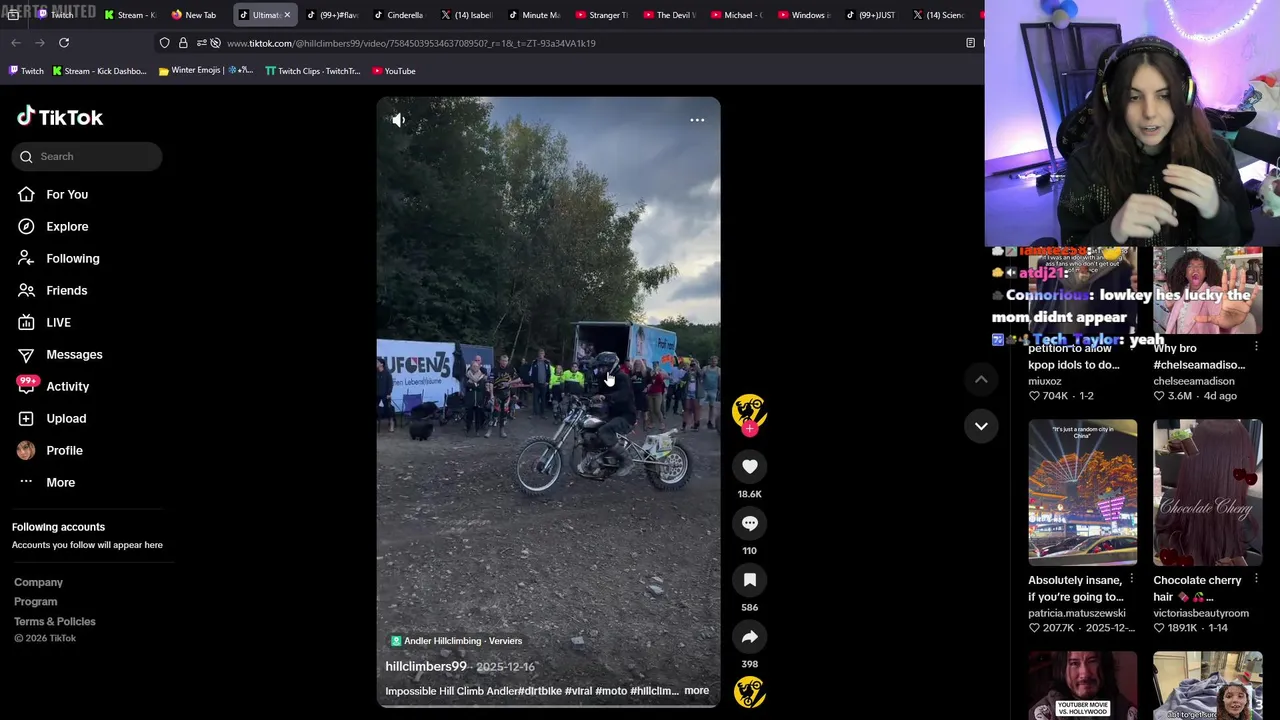This screenshot has height=720, width=1280.
Task: Open the chelseeamadison username
Action: (1194, 381)
